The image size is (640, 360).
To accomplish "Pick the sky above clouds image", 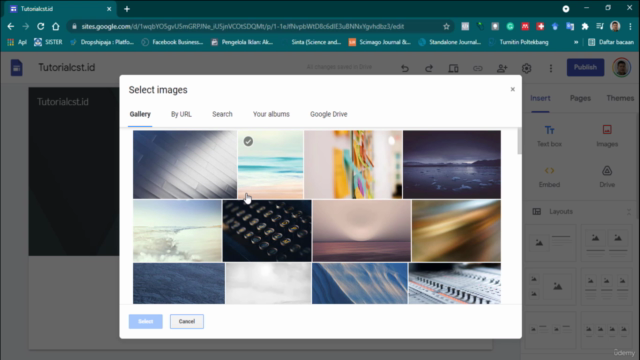I will (178, 231).
